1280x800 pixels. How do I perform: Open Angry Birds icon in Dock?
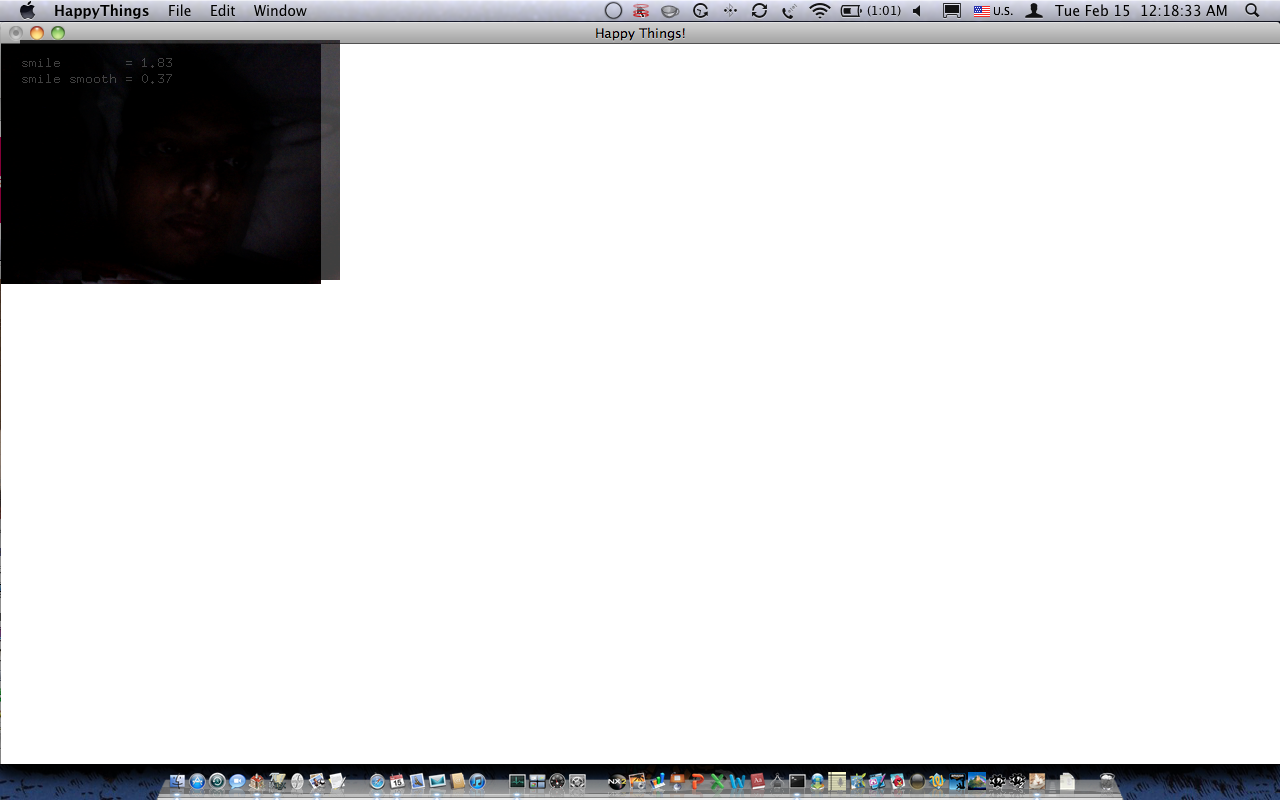897,782
